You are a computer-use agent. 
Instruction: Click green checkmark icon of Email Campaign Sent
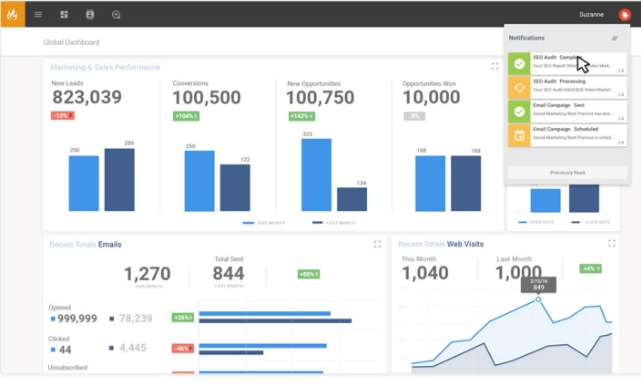(519, 111)
